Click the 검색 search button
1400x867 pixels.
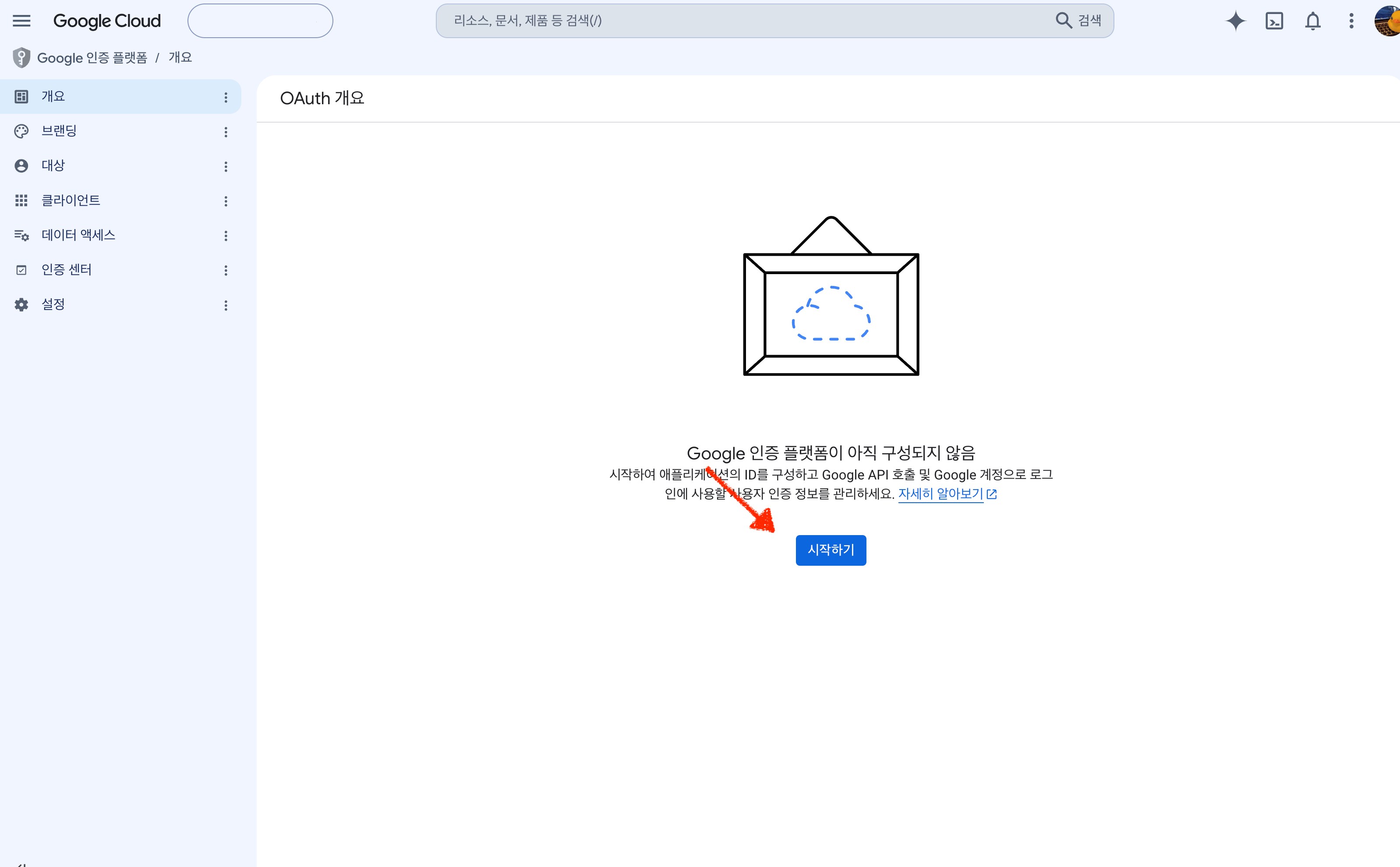pyautogui.click(x=1078, y=21)
